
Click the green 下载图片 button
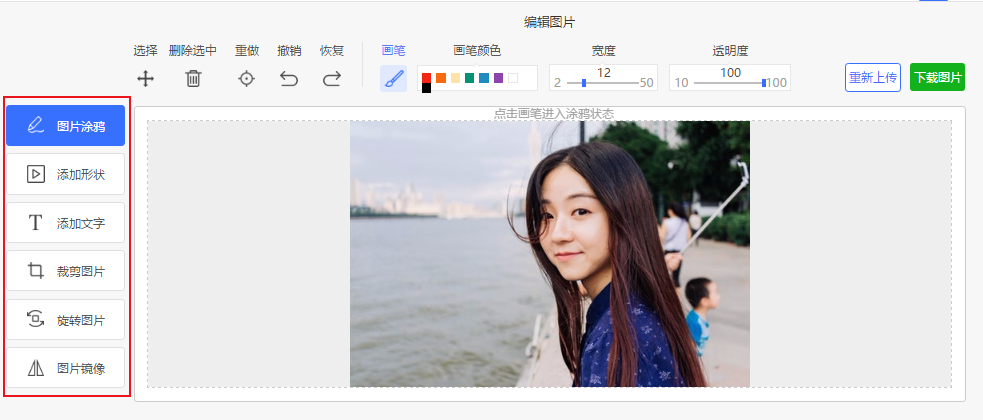coord(937,78)
